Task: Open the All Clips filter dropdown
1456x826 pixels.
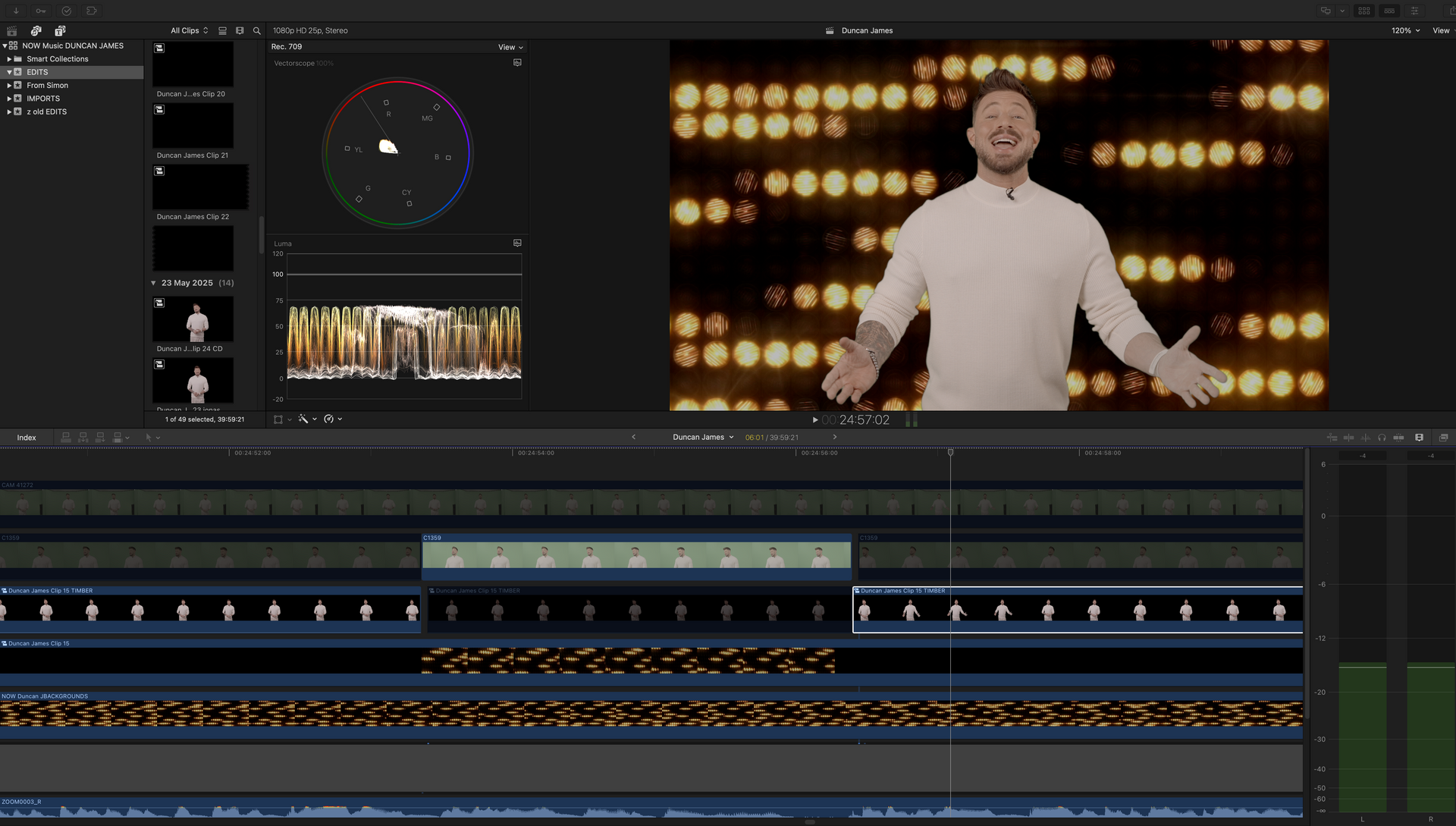Action: click(x=189, y=30)
